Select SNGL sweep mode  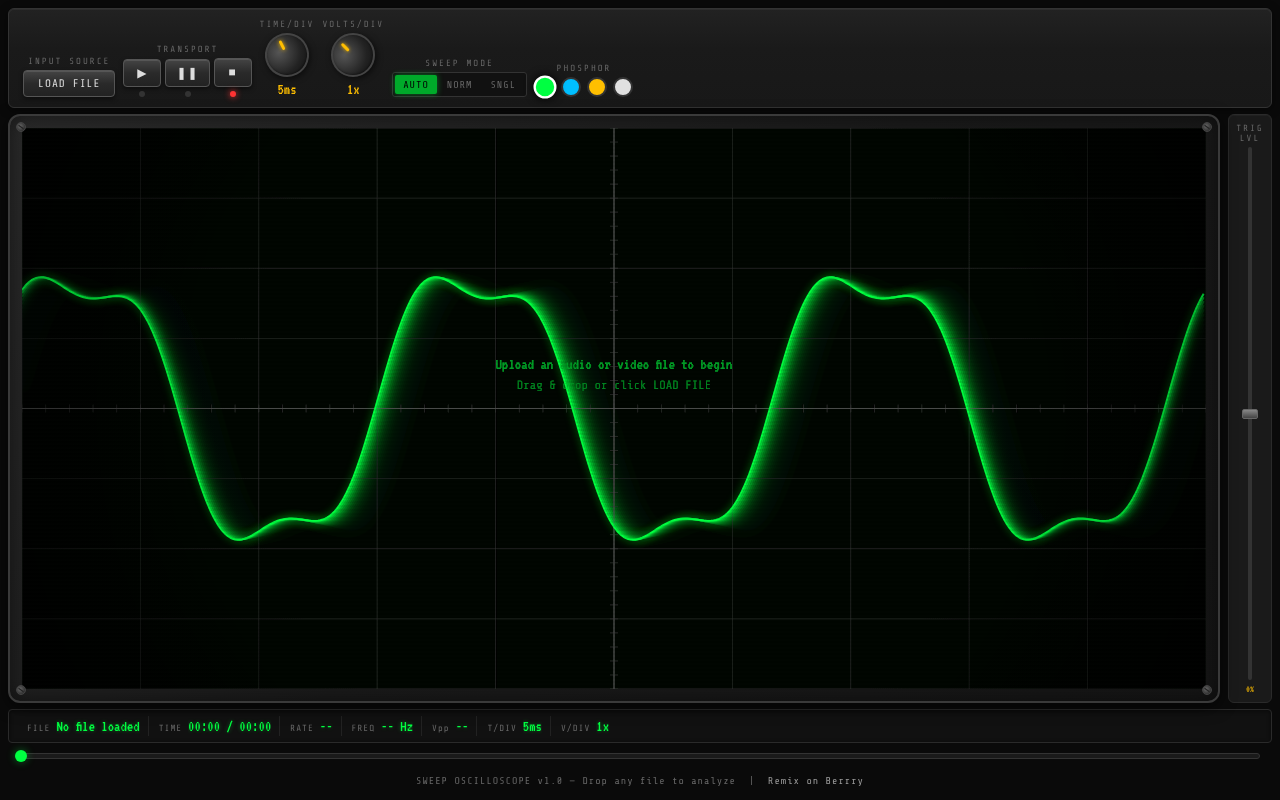pyautogui.click(x=503, y=85)
